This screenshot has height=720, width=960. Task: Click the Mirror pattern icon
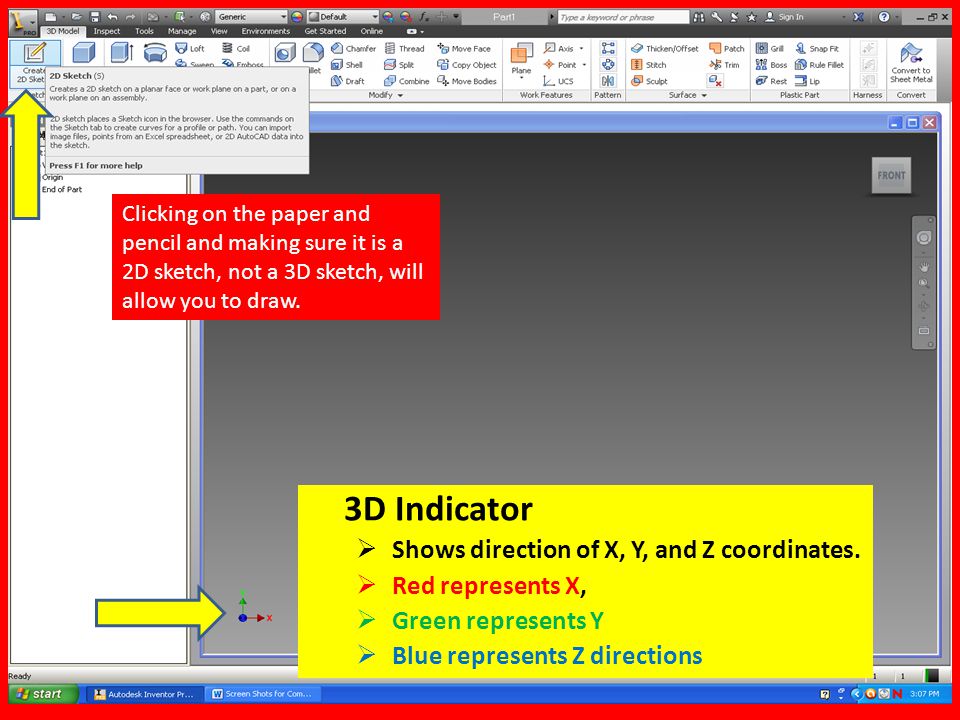608,81
